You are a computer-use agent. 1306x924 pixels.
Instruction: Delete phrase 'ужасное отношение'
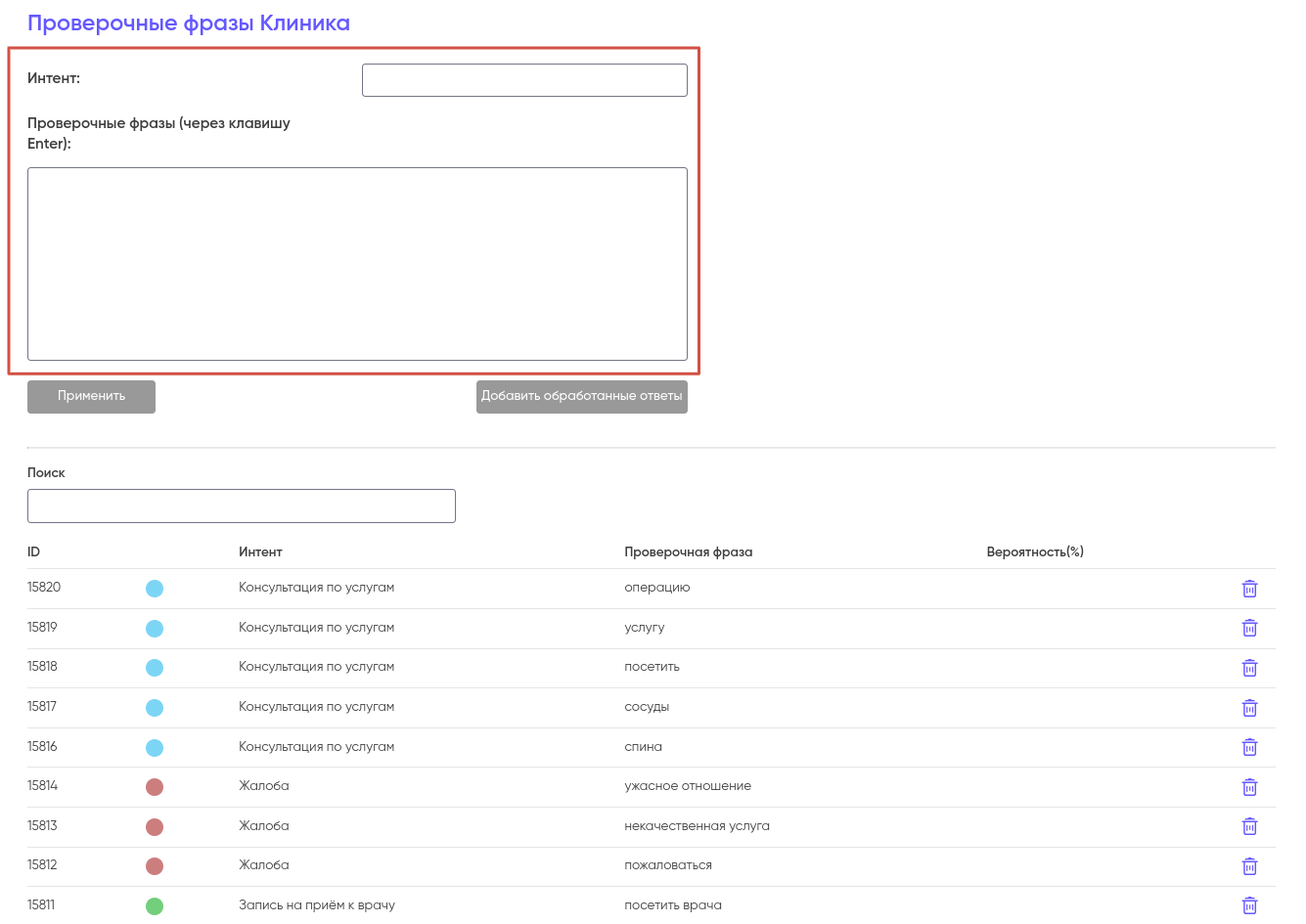click(x=1249, y=787)
